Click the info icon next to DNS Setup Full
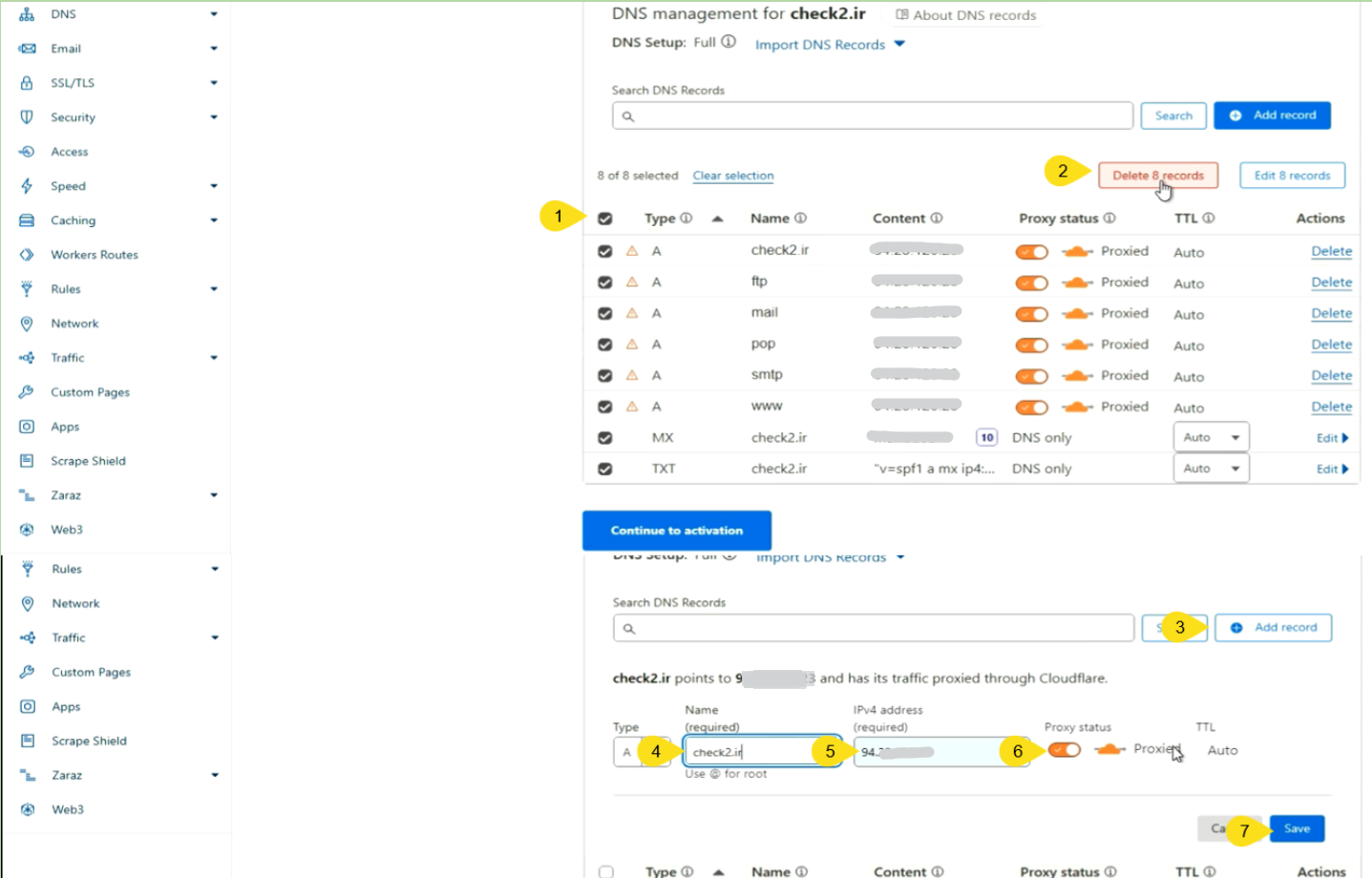The image size is (1372, 878). (x=728, y=42)
